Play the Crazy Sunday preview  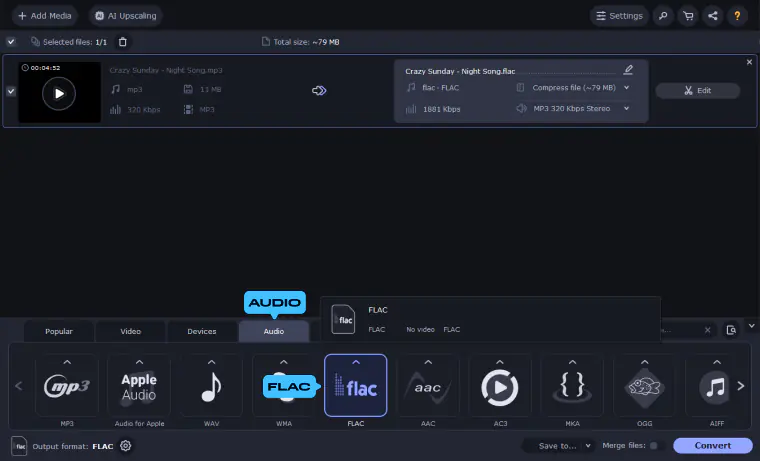pyautogui.click(x=59, y=93)
